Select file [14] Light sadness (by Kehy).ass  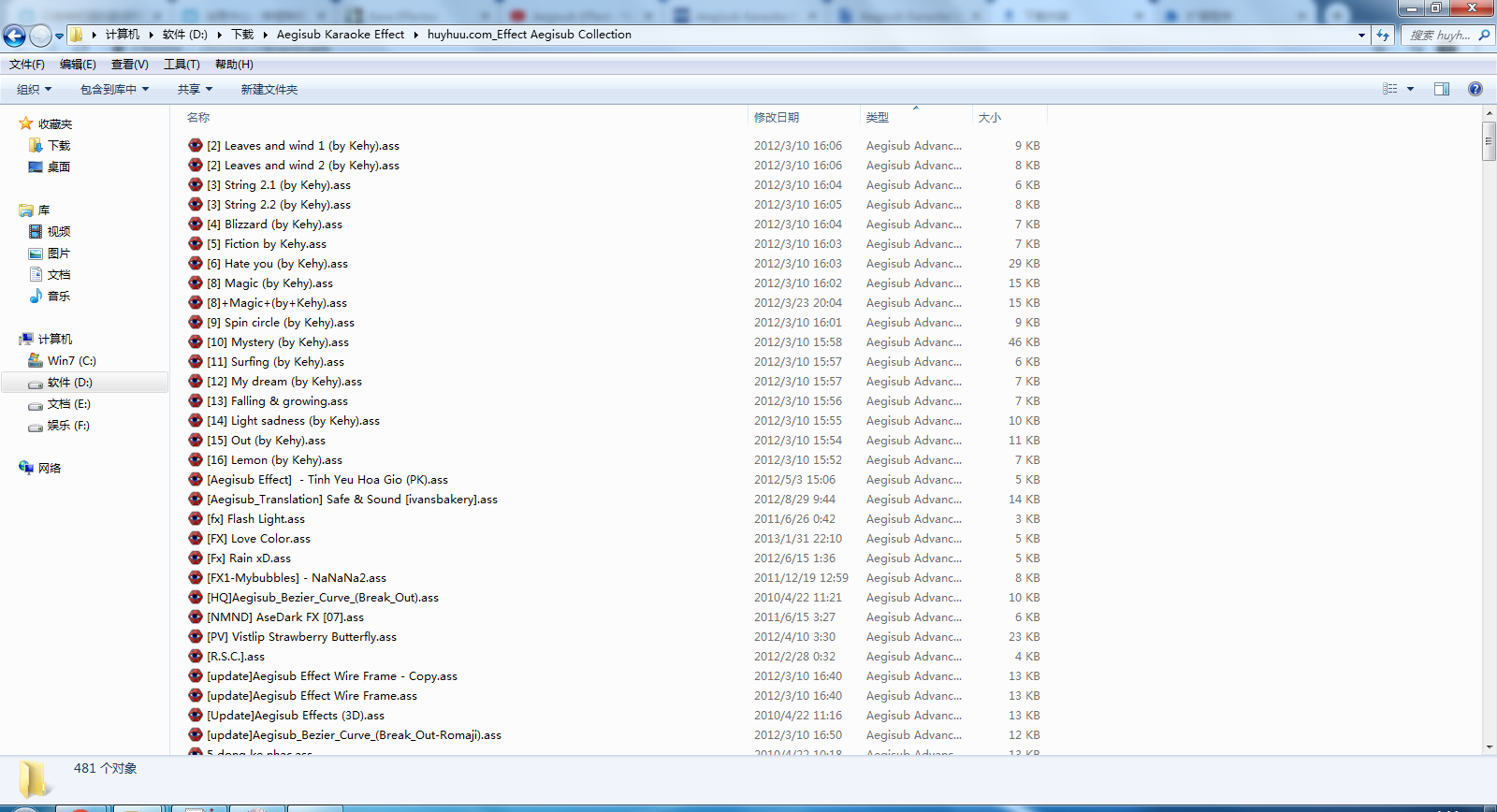(294, 421)
